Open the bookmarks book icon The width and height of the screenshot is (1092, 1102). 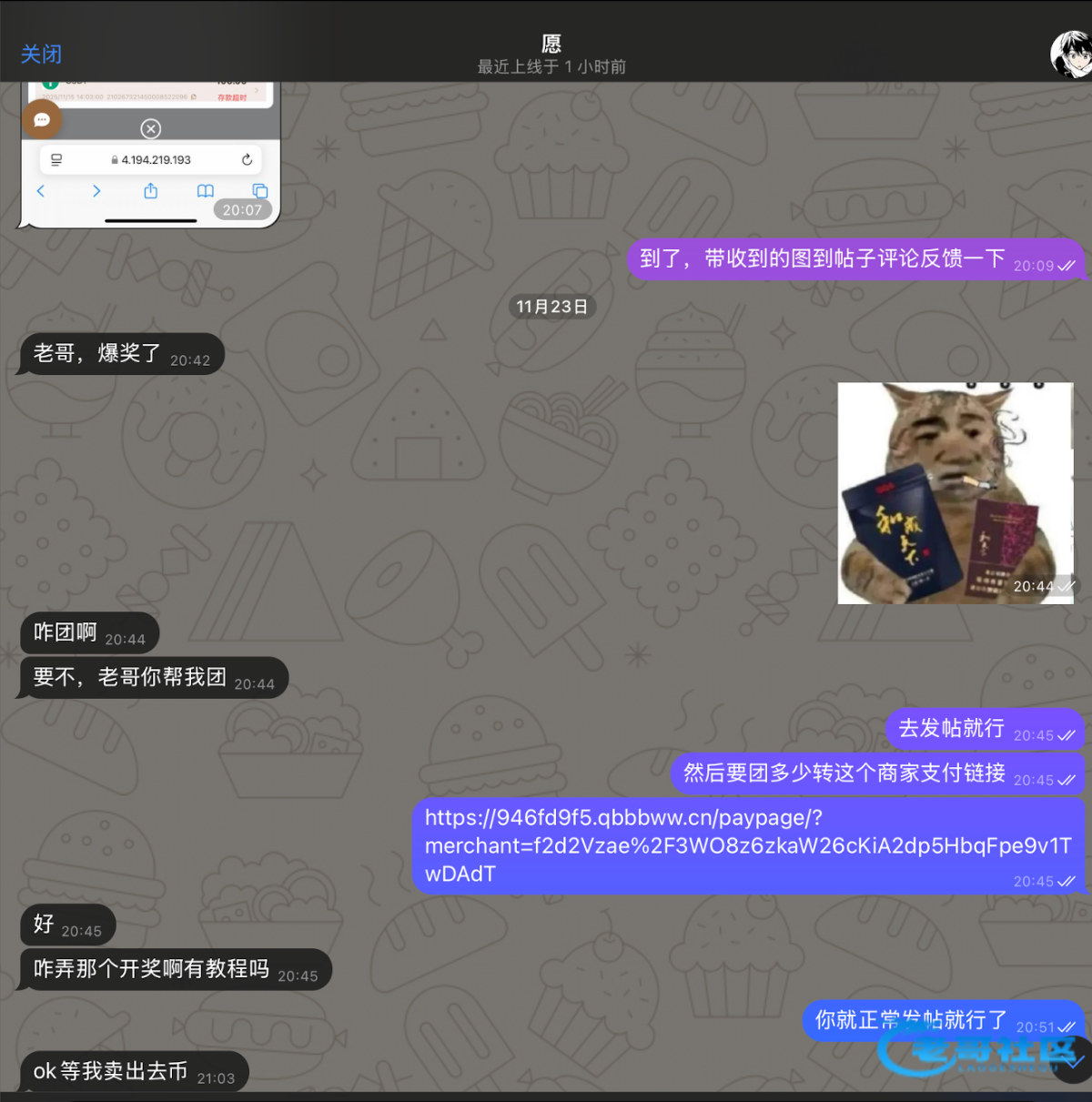(x=206, y=191)
